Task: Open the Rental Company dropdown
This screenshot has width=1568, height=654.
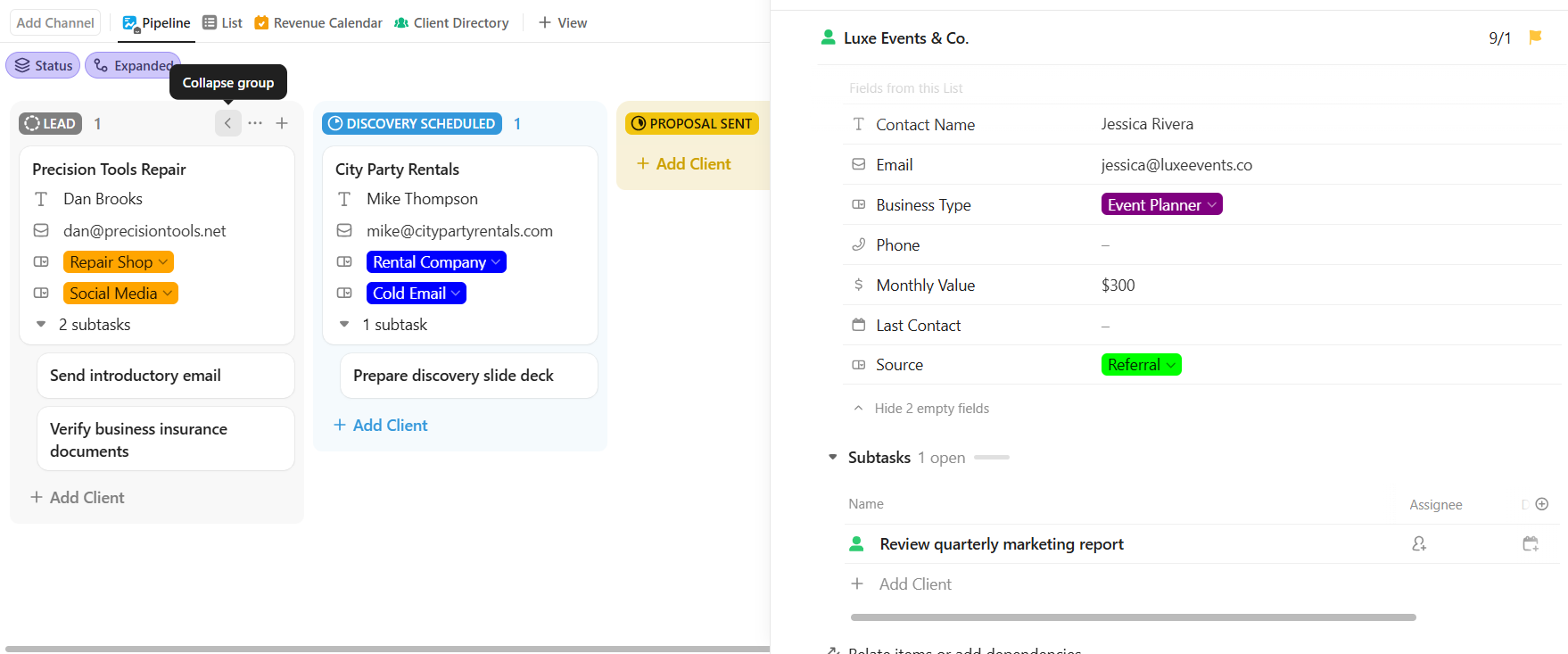Action: 436,261
